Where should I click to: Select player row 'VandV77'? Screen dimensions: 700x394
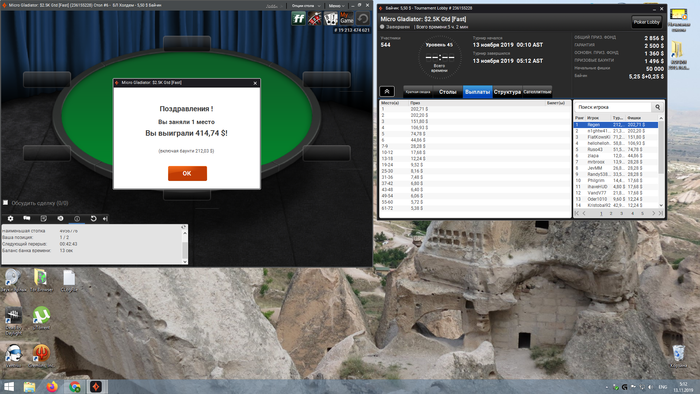(616, 193)
